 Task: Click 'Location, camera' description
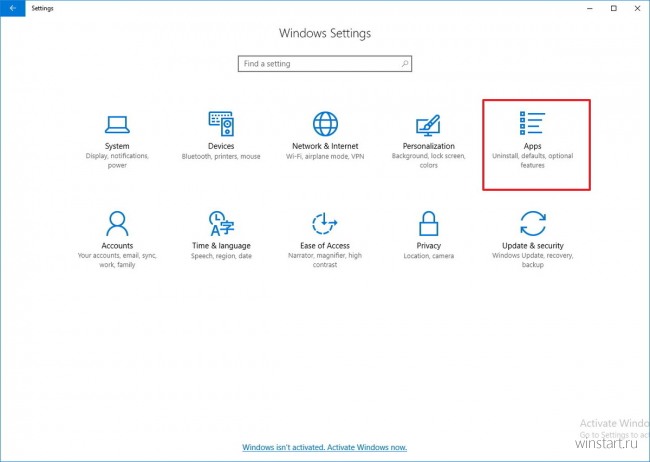point(429,256)
